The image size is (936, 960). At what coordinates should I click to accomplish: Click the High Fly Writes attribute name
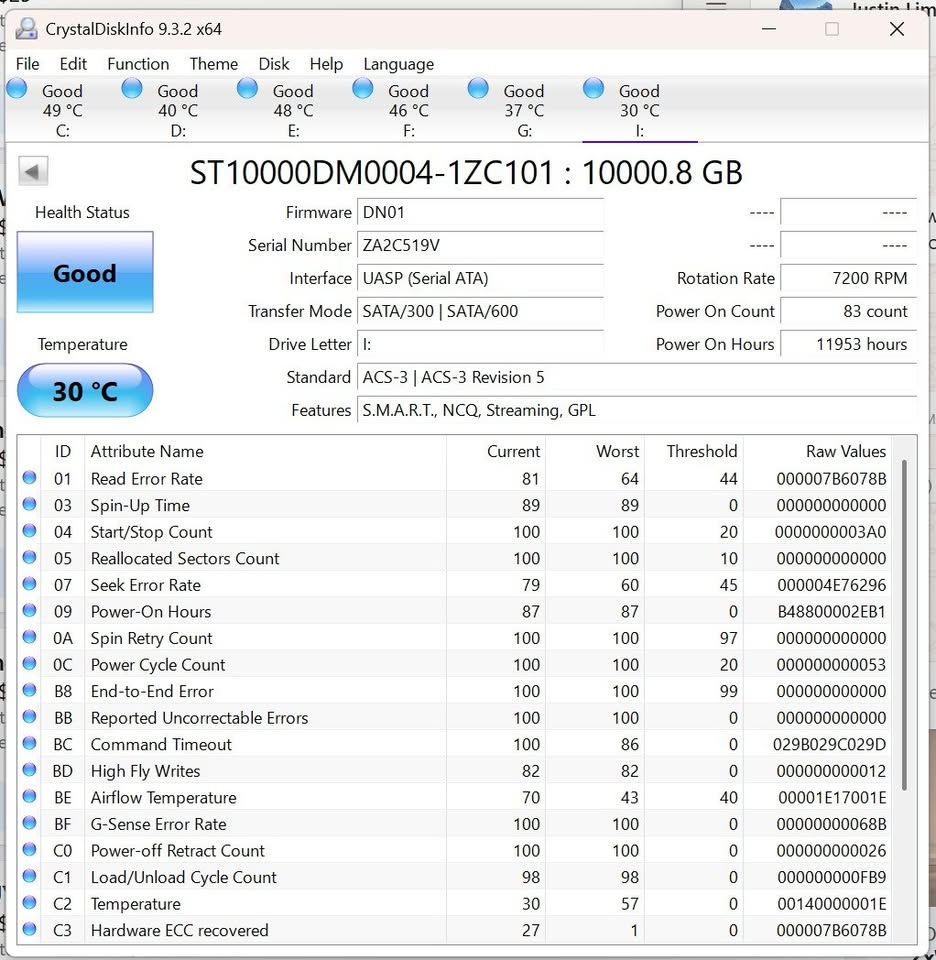146,771
